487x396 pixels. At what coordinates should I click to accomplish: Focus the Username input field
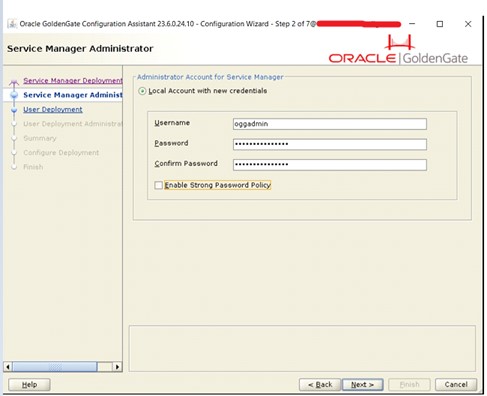point(330,124)
